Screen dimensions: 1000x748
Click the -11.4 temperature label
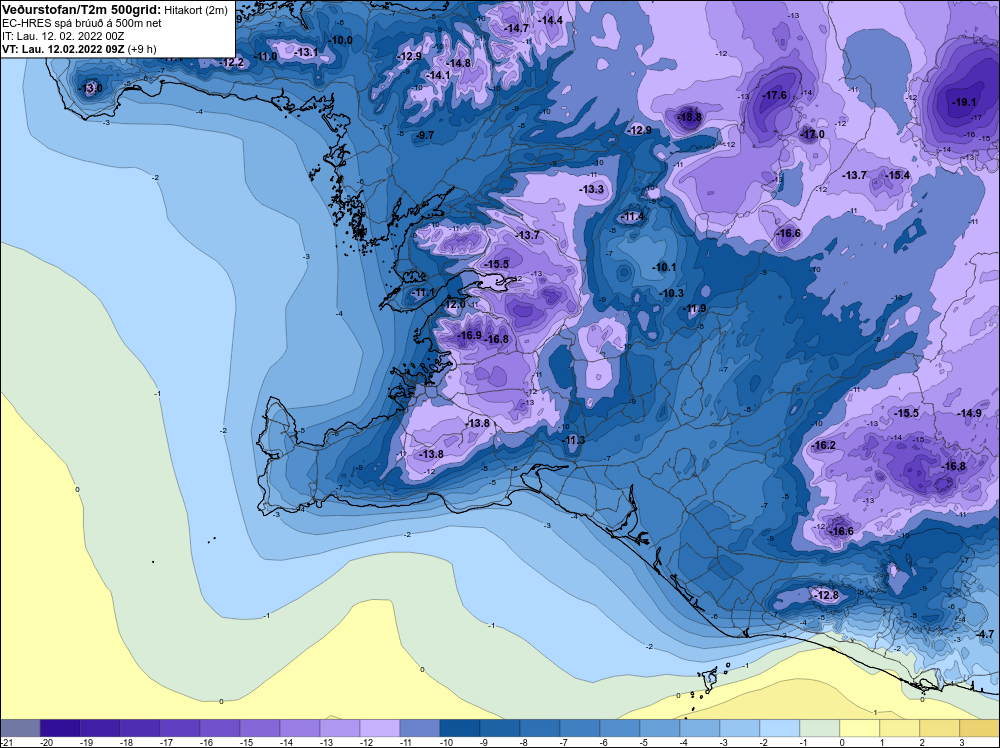(x=633, y=217)
